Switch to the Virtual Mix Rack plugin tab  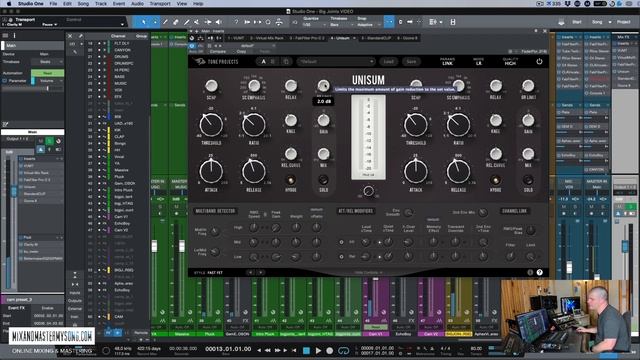[x=267, y=38]
